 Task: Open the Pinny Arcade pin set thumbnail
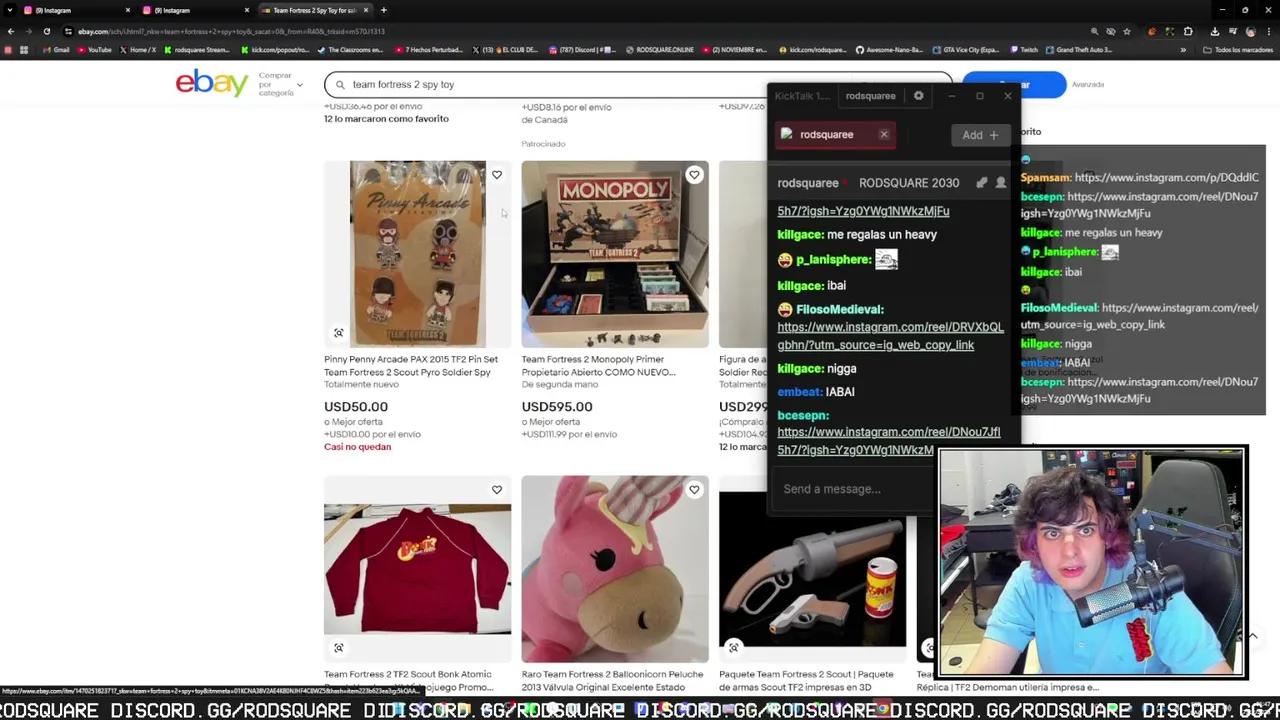(417, 254)
